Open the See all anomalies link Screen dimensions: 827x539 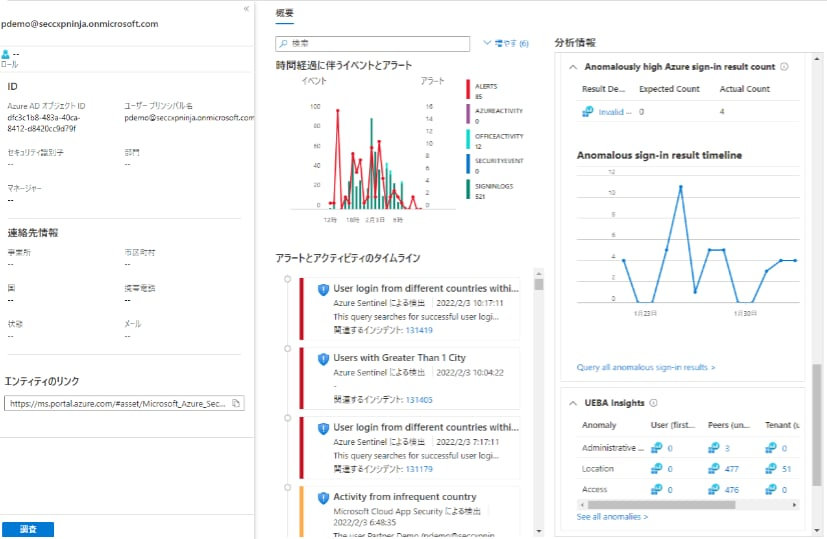point(612,517)
